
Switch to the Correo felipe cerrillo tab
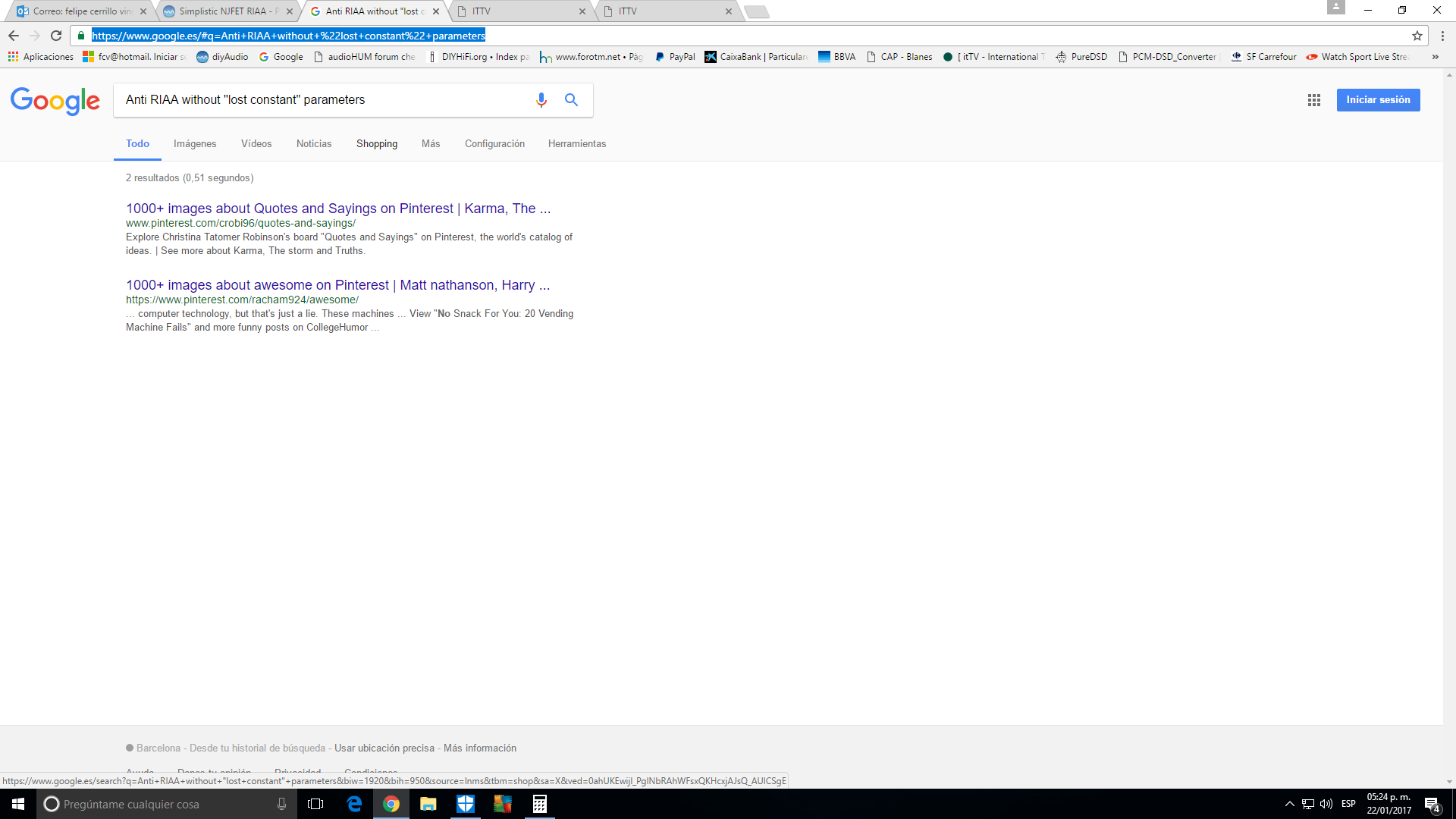click(83, 11)
